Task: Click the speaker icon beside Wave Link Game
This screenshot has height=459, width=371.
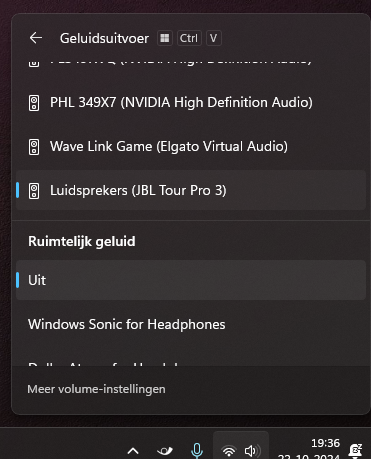Action: click(34, 147)
